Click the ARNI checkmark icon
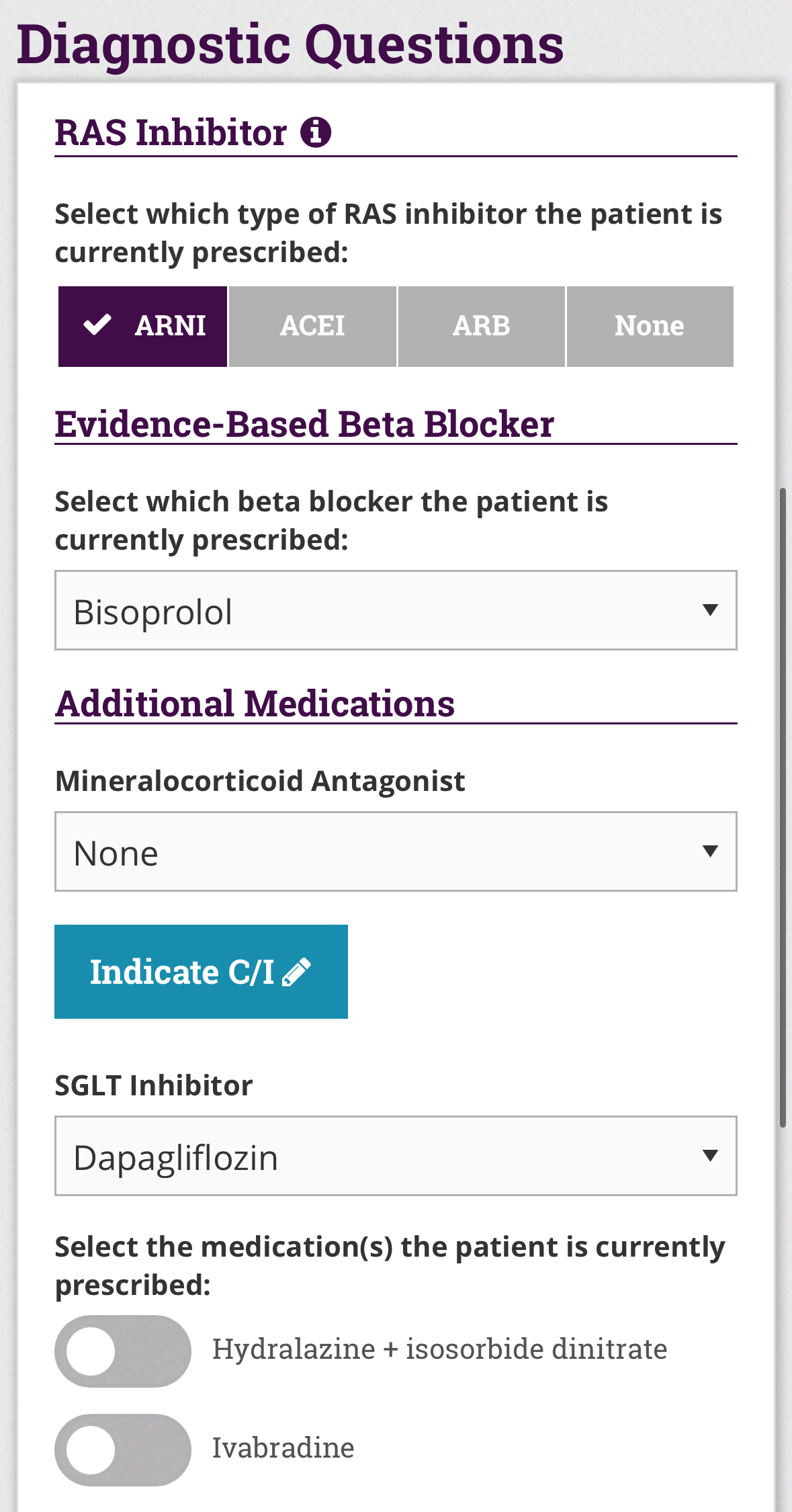The image size is (792, 1512). point(97,325)
